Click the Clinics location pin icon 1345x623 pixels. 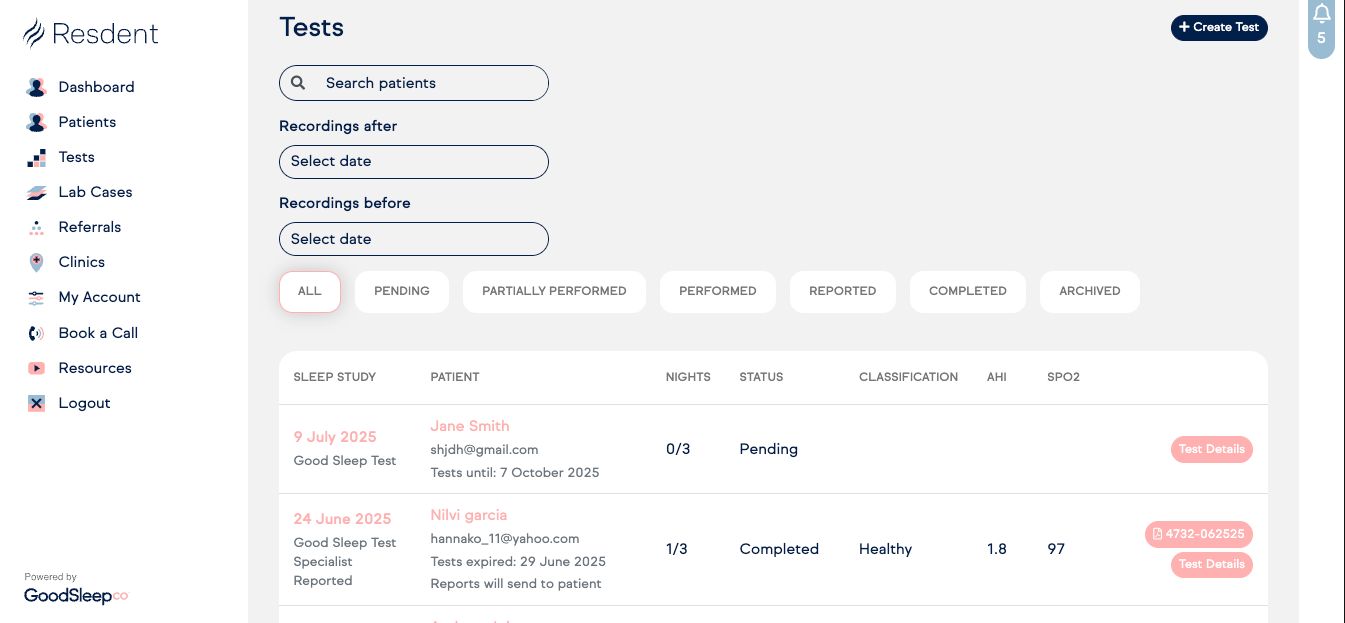[x=36, y=262]
